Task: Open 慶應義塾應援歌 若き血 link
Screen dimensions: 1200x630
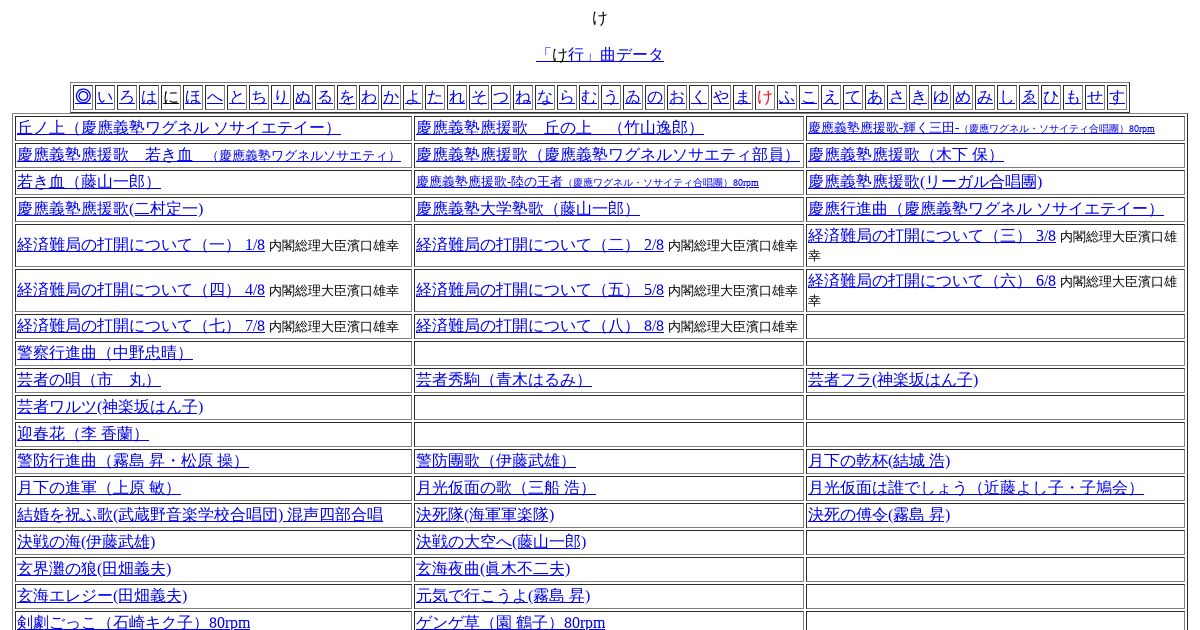Action: pyautogui.click(x=209, y=155)
